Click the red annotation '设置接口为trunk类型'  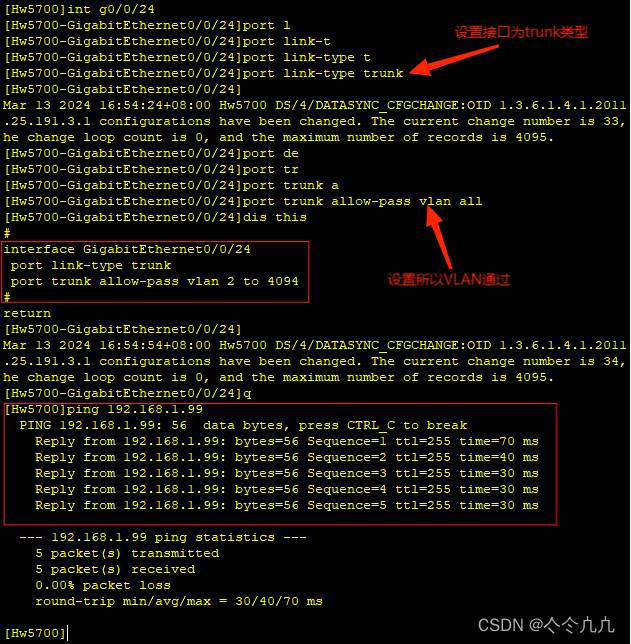[x=521, y=32]
